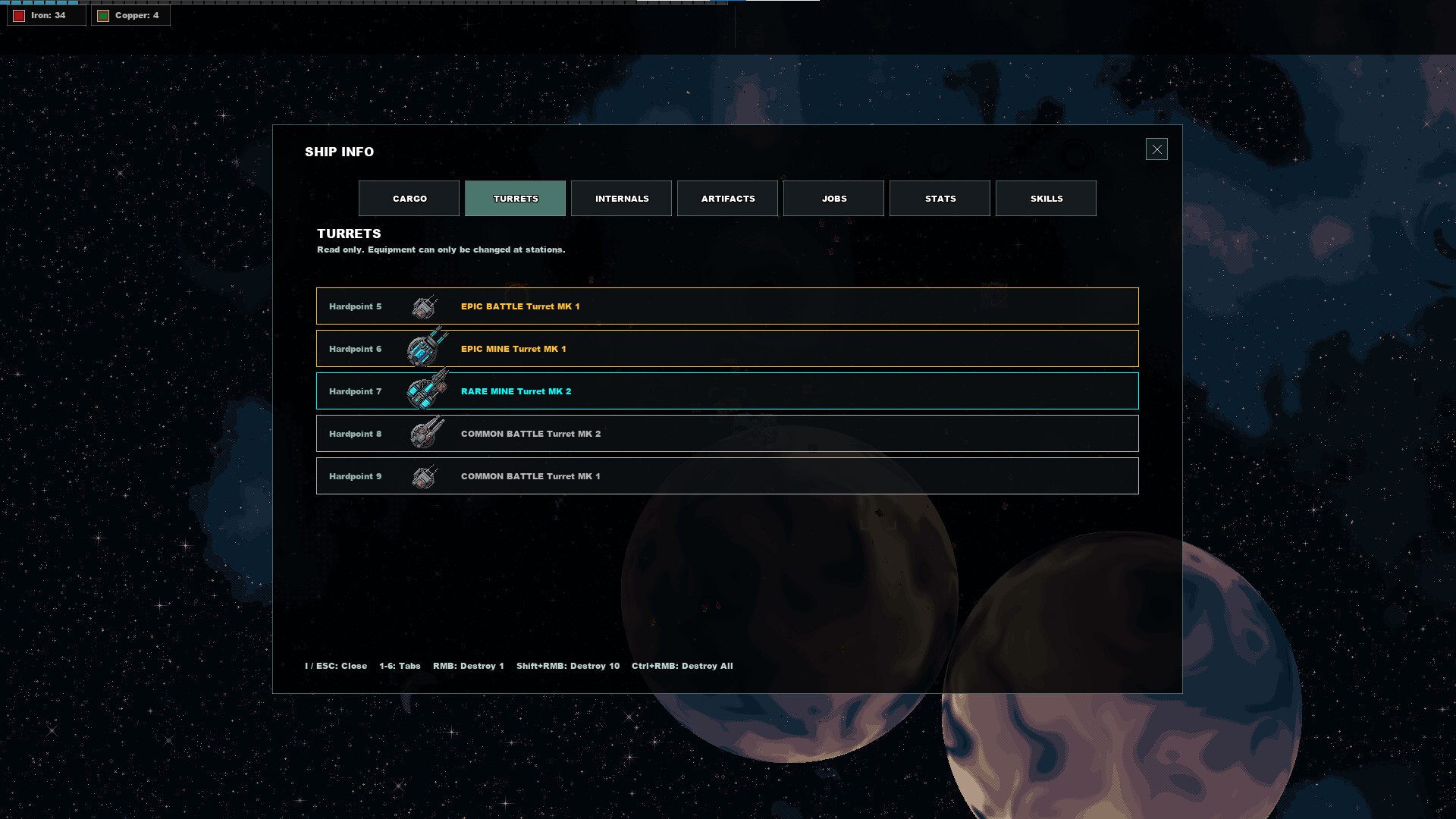The height and width of the screenshot is (819, 1456).
Task: Go to the Jobs tab
Action: tap(833, 198)
